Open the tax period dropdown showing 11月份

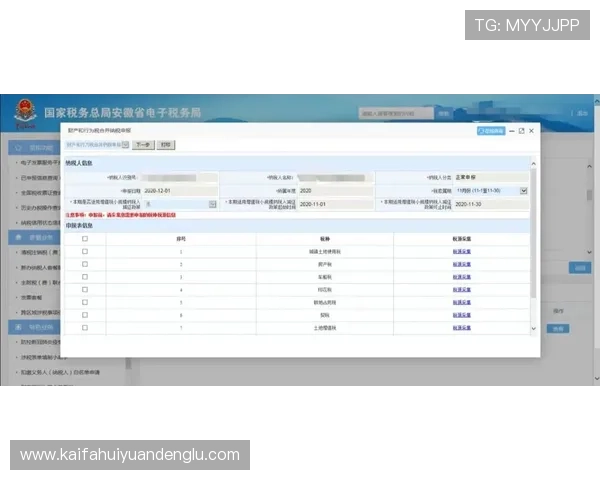[523, 191]
